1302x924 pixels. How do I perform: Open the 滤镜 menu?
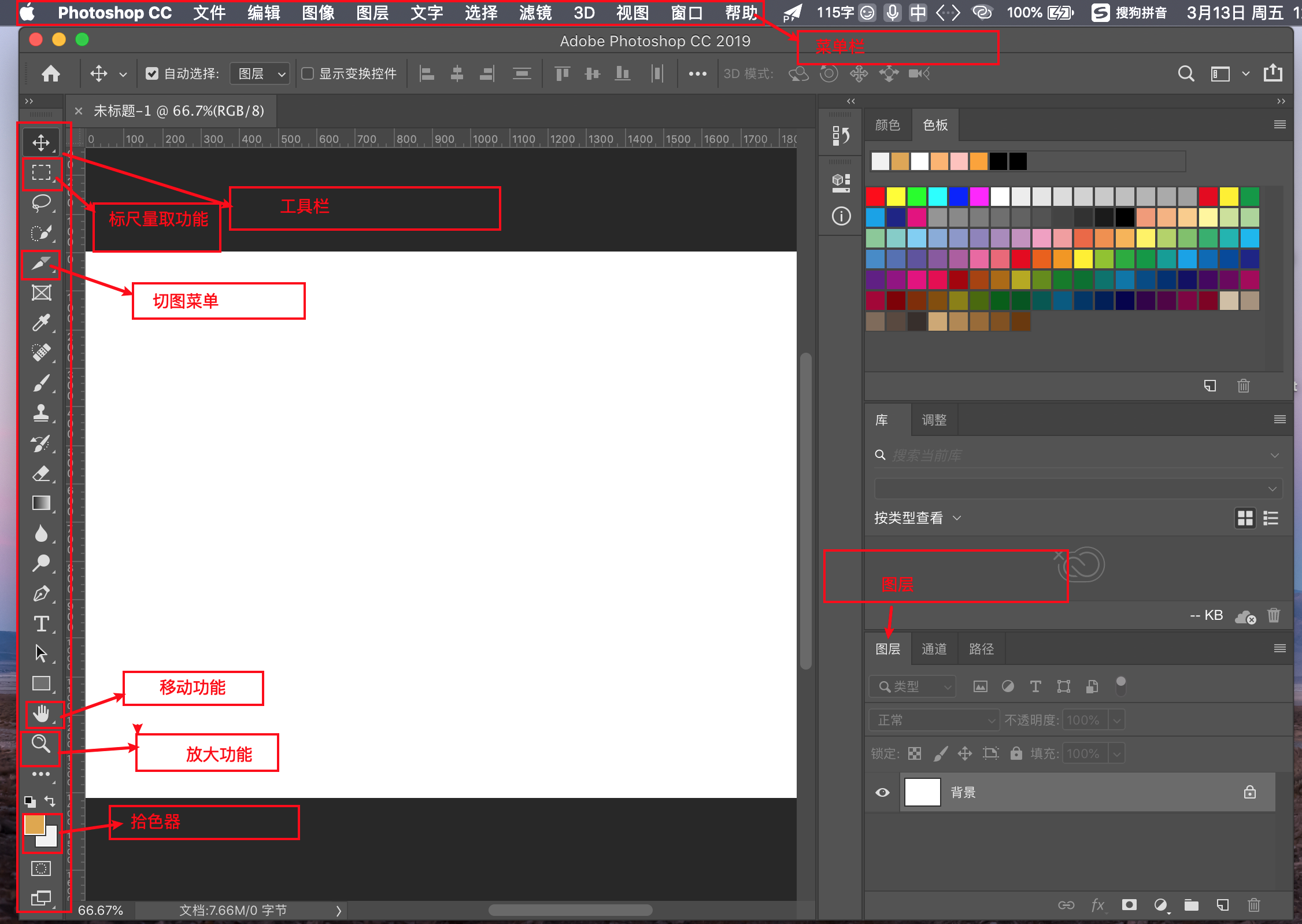coord(535,12)
